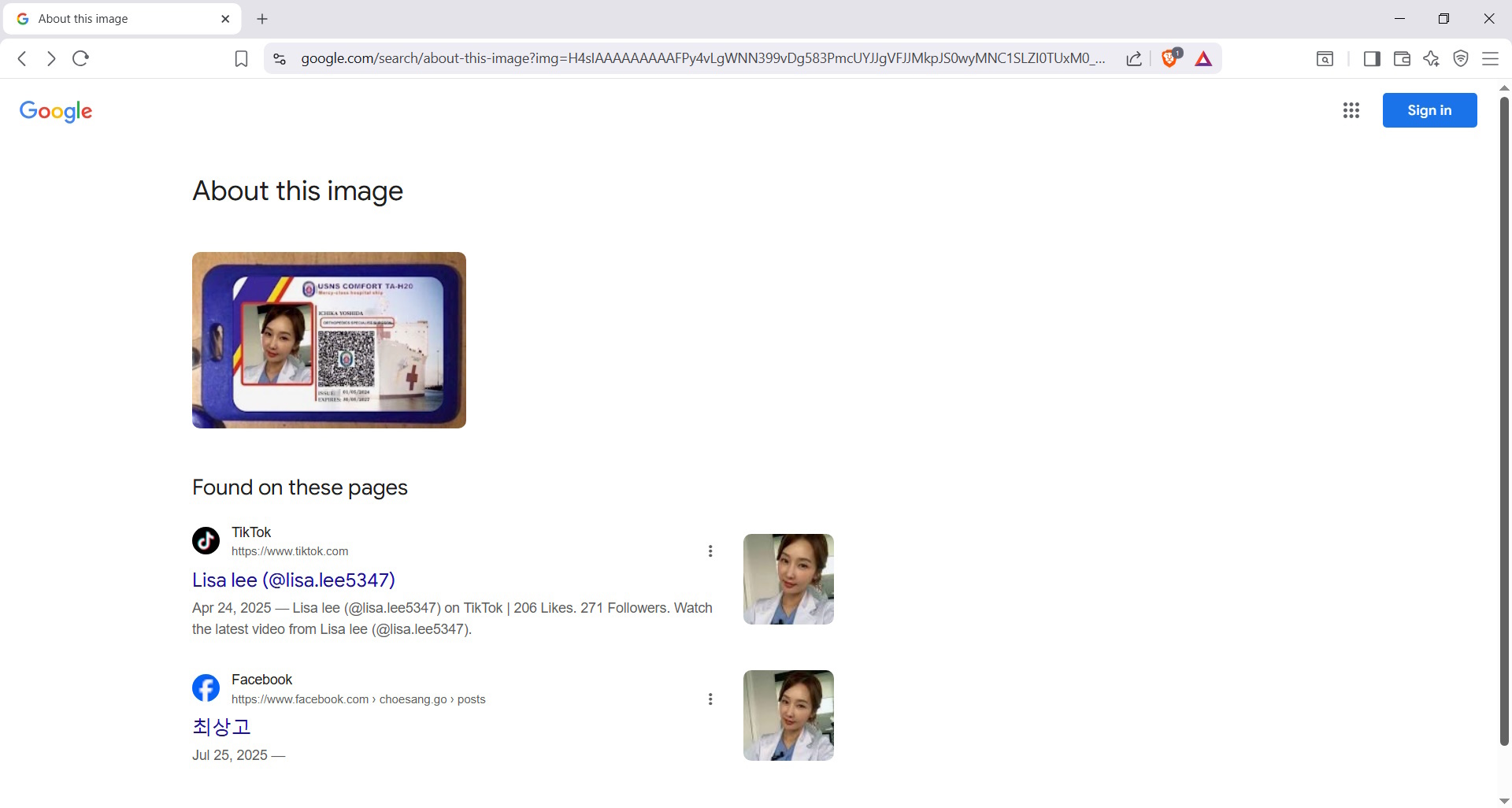This screenshot has width=1512, height=808.
Task: Open the share page icon
Action: click(1134, 59)
